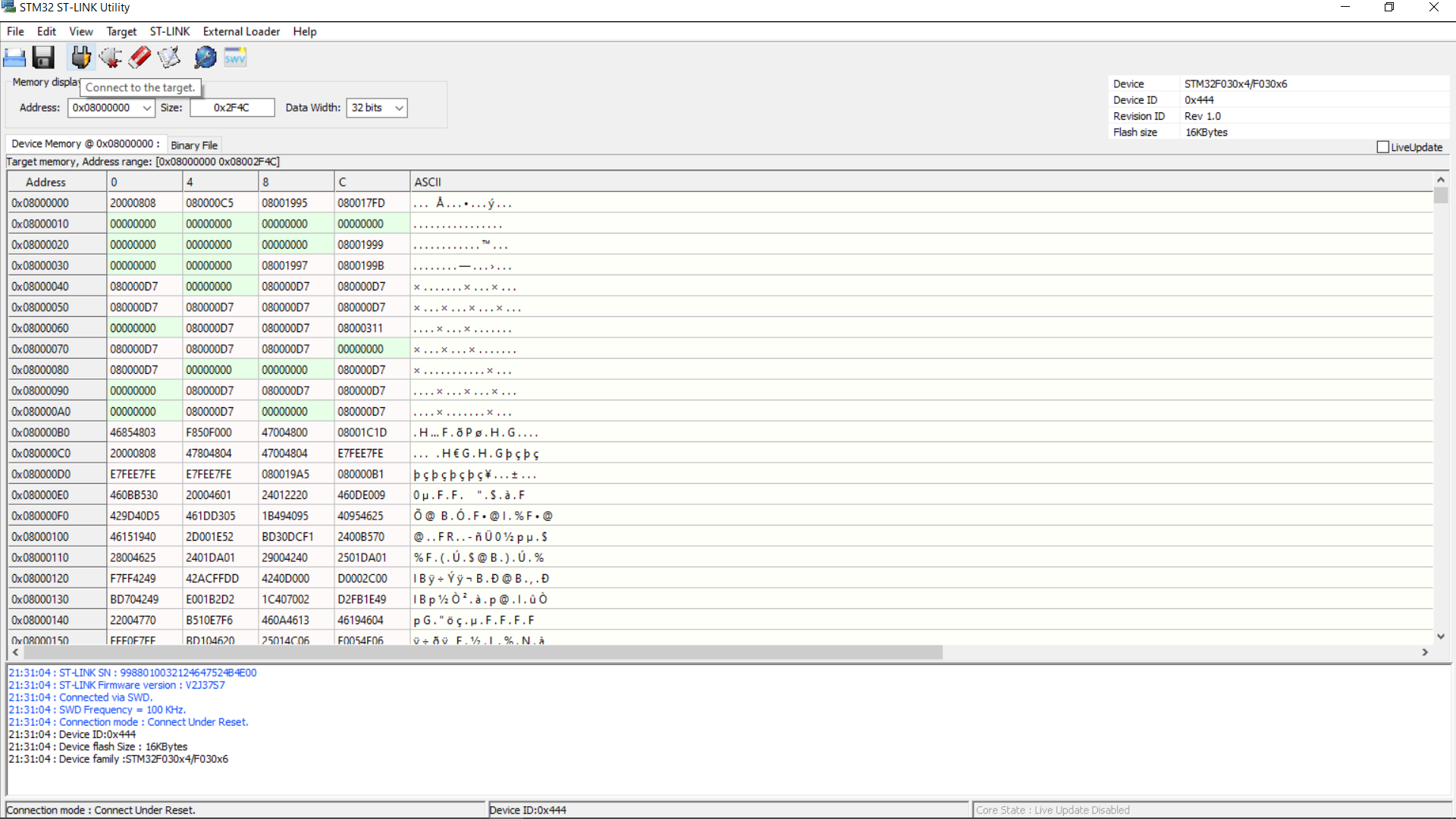Screen dimensions: 1456x819
Task: Click the Size input field
Action: (x=232, y=108)
